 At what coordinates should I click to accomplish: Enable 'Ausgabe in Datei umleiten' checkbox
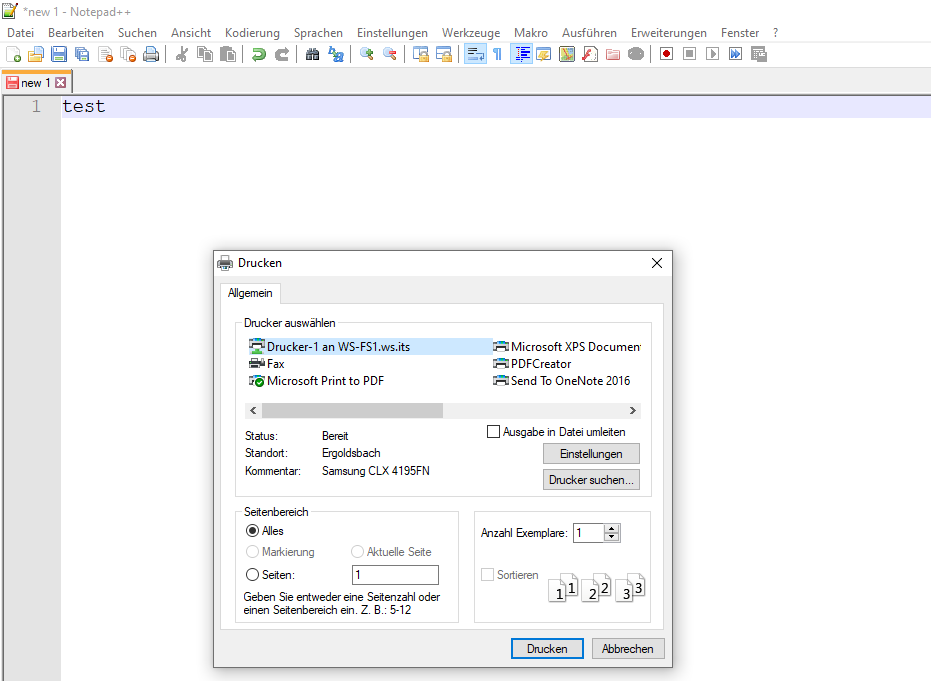(493, 432)
